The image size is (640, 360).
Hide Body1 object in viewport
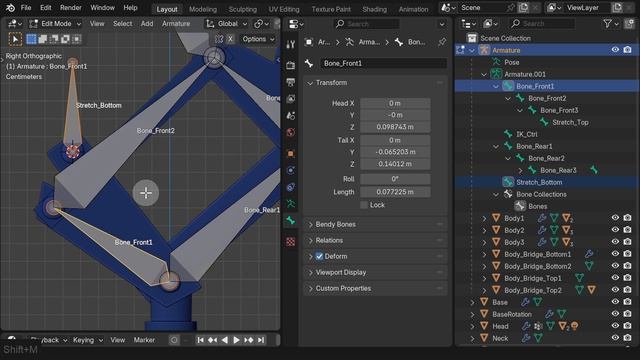click(615, 218)
